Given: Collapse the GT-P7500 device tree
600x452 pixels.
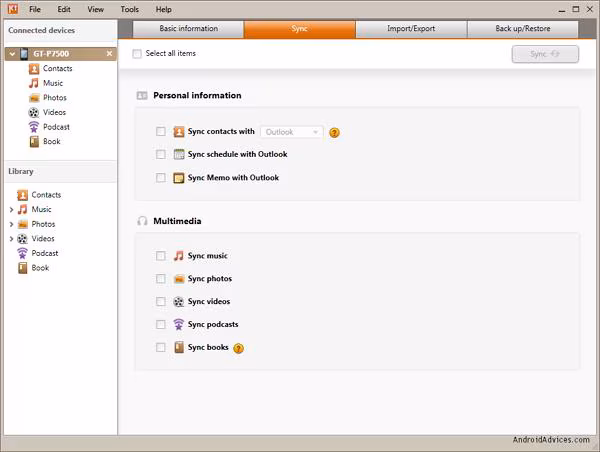Looking at the screenshot, I should pyautogui.click(x=12, y=54).
